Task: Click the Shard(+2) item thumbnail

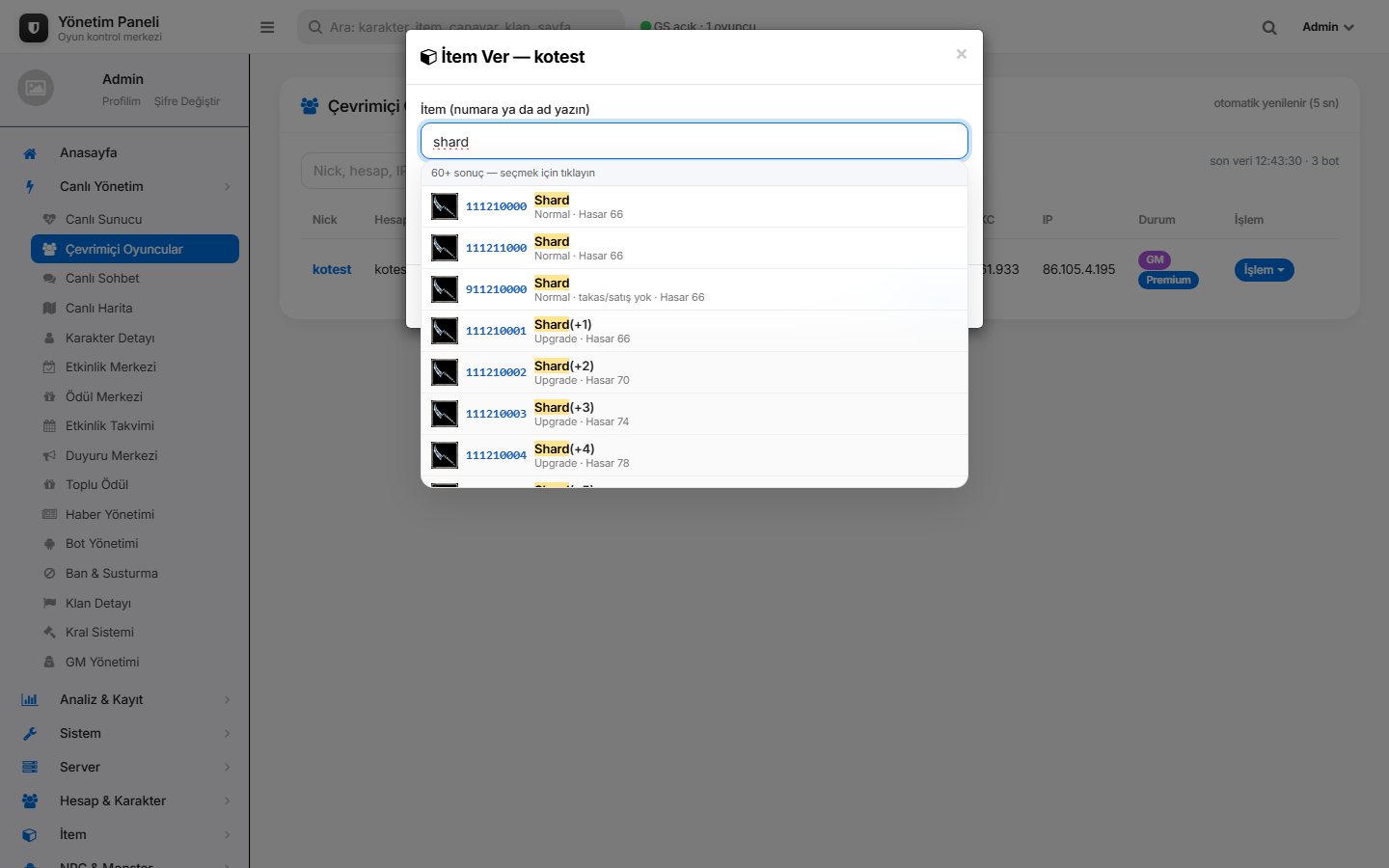Action: [x=445, y=372]
